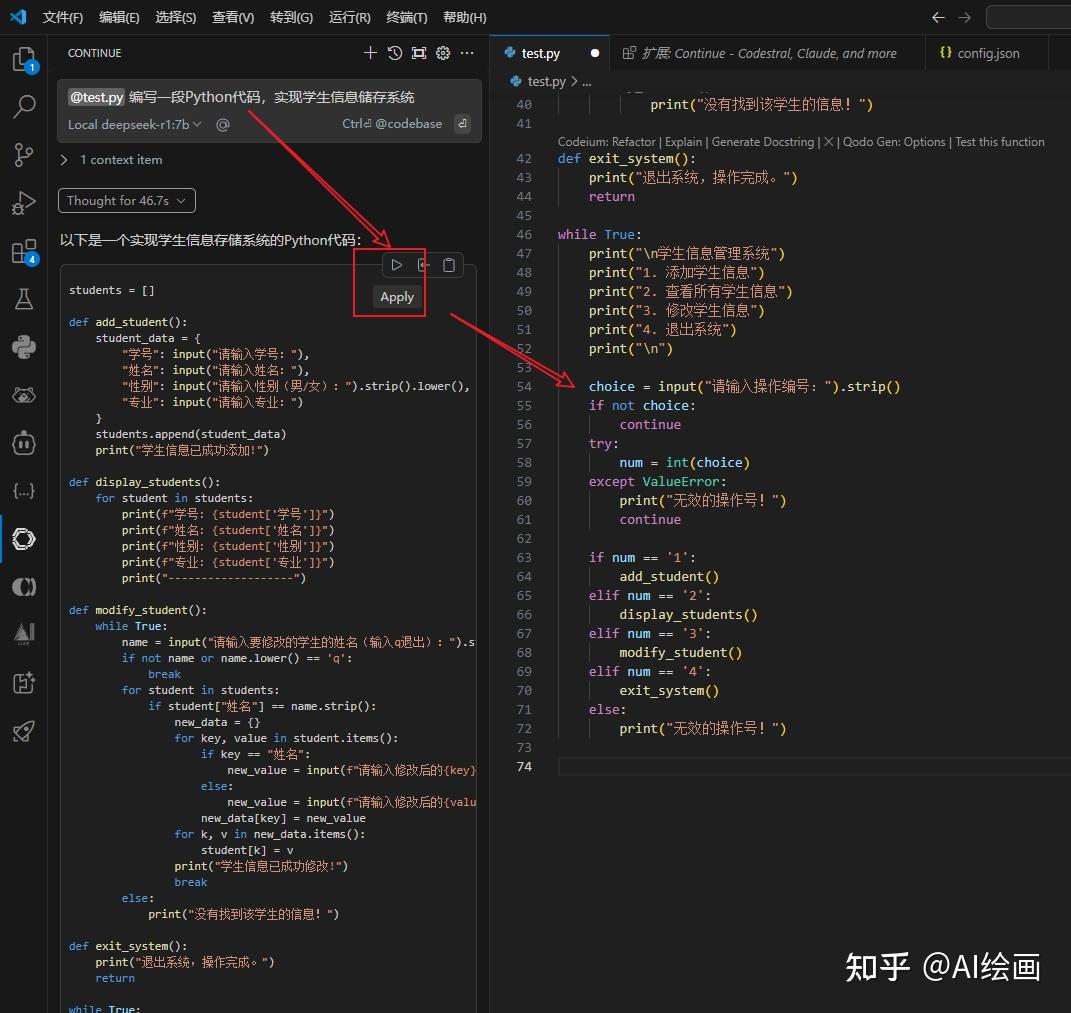Collapse the Thought for 46.7s section
Screen dimensions: 1071x1013
click(x=126, y=200)
